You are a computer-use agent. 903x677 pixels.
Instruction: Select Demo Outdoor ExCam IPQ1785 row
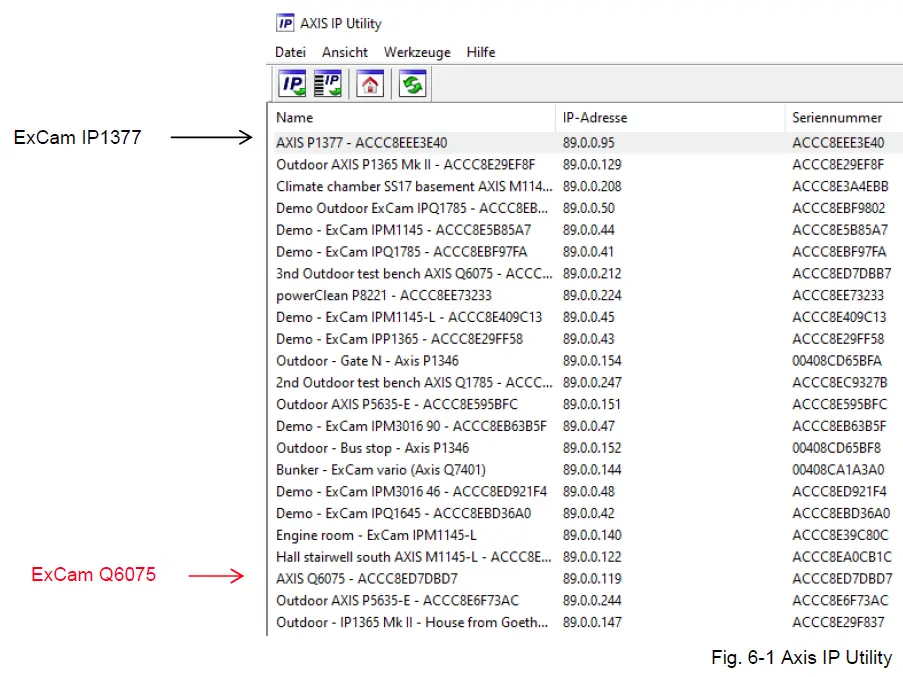[x=586, y=208]
